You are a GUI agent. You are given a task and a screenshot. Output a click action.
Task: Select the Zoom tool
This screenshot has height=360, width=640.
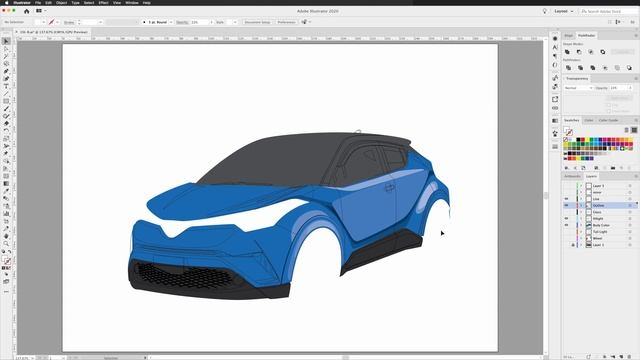(x=6, y=244)
